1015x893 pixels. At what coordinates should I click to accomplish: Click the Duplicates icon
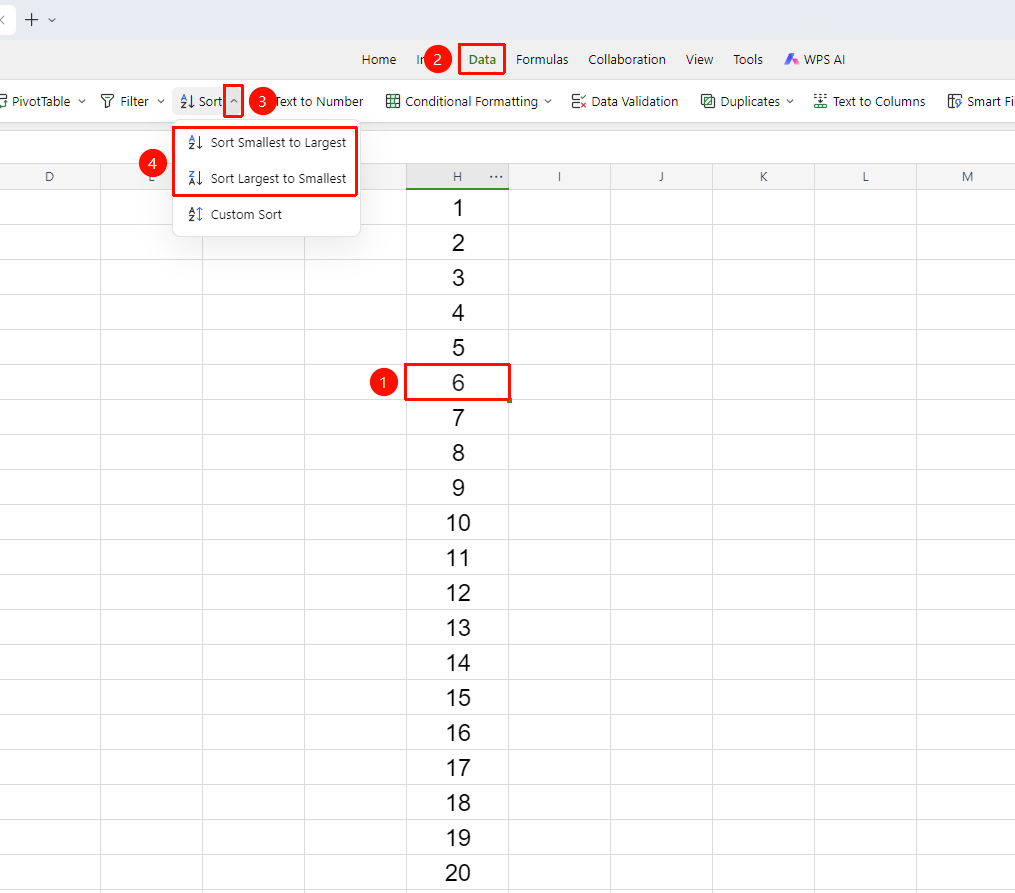pyautogui.click(x=708, y=102)
